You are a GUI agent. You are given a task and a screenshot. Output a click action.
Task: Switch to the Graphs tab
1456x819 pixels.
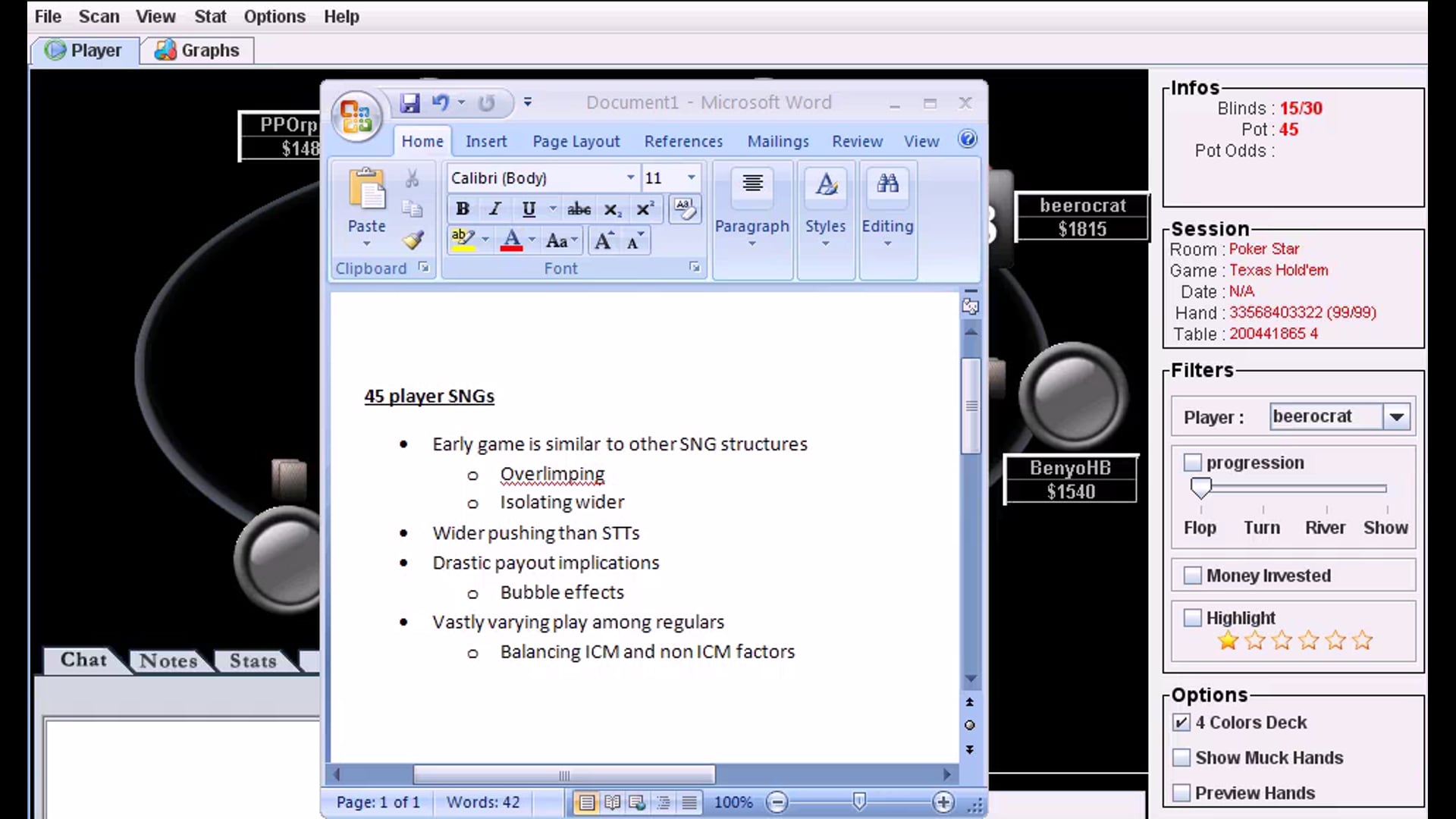pos(197,51)
